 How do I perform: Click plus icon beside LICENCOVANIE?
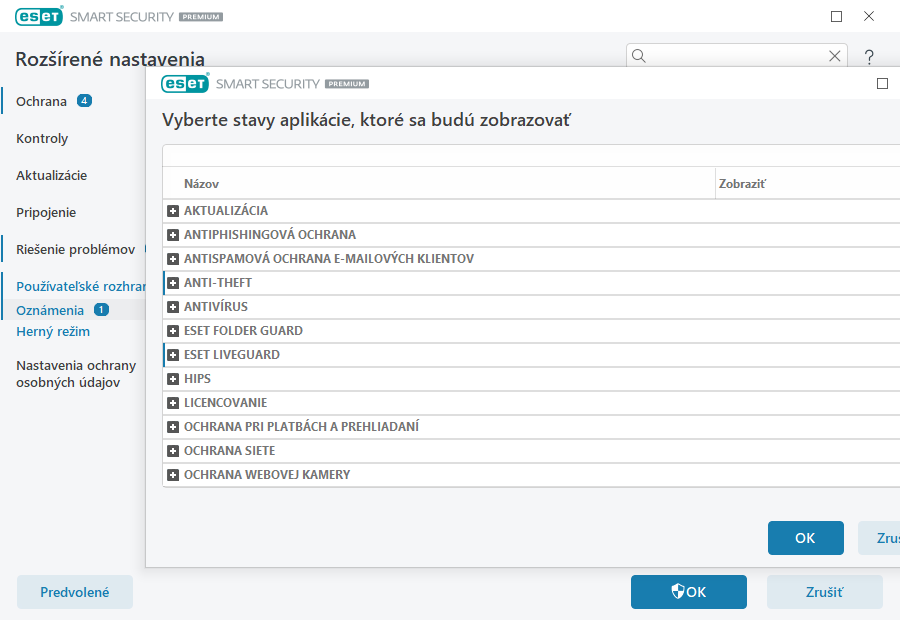173,403
